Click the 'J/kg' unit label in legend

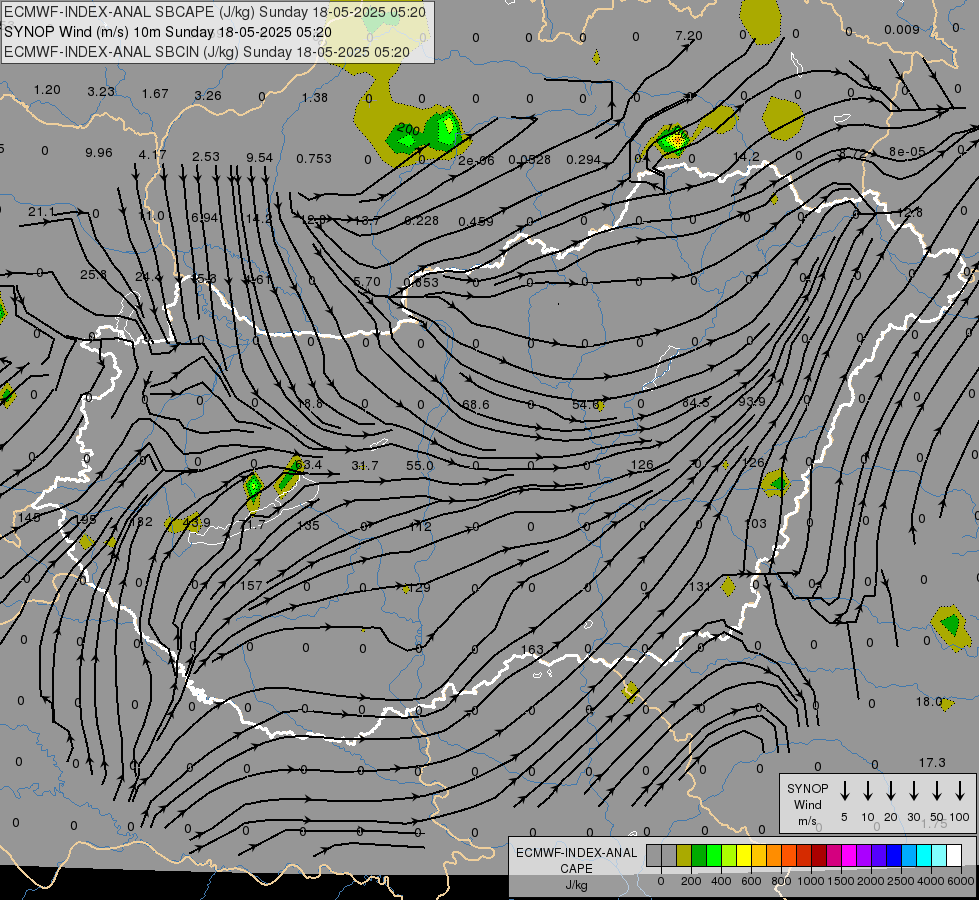coord(576,885)
